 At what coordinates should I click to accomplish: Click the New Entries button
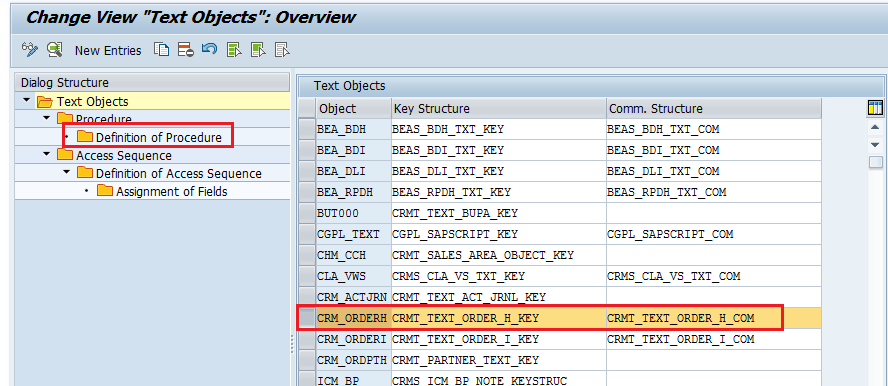pyautogui.click(x=108, y=50)
